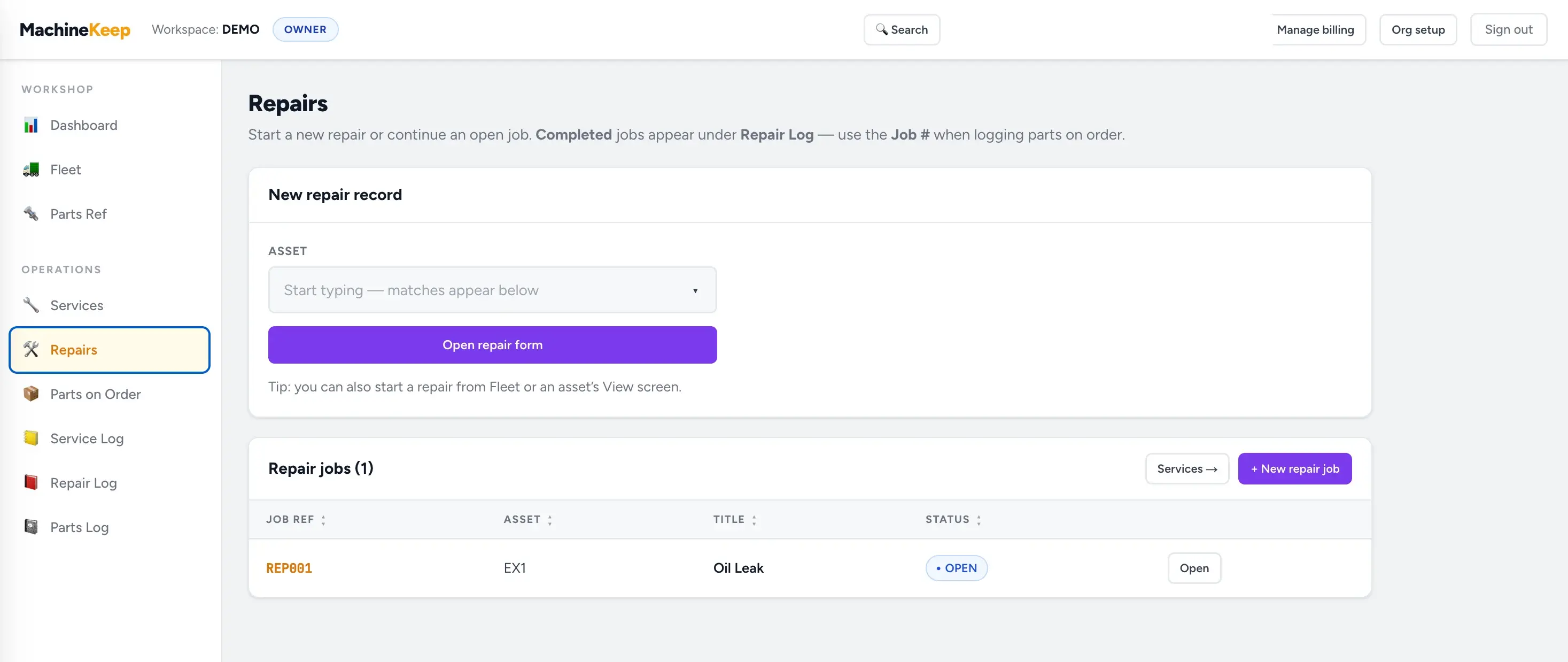Click the Open repair form button

click(x=492, y=345)
